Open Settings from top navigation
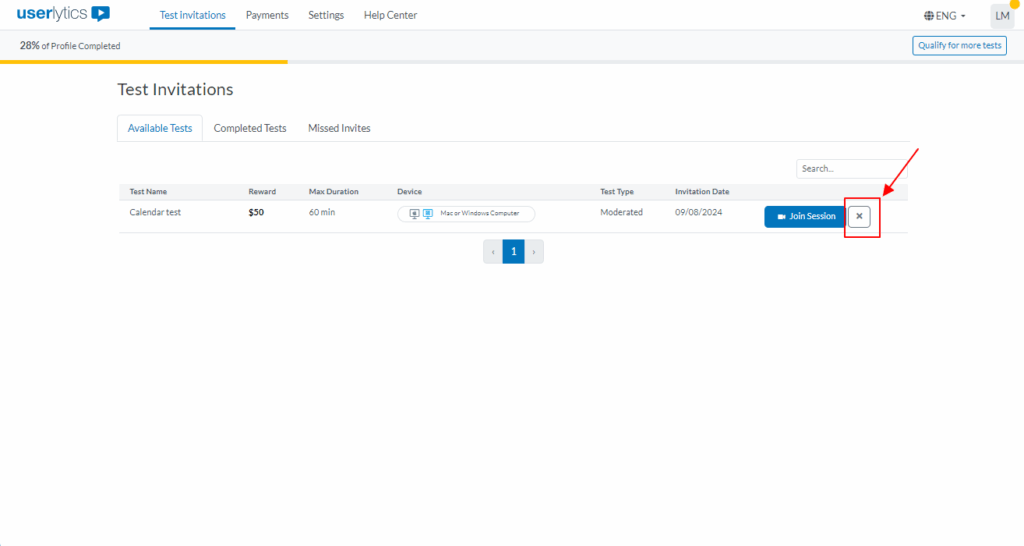 click(326, 15)
